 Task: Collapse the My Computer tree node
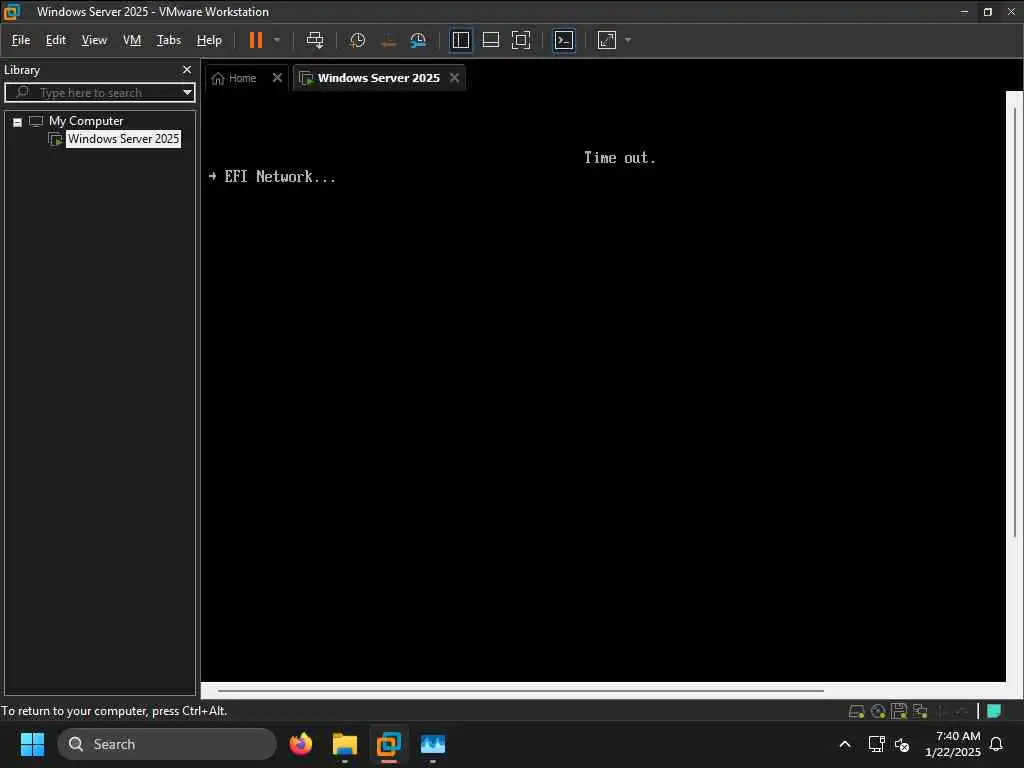click(x=18, y=122)
